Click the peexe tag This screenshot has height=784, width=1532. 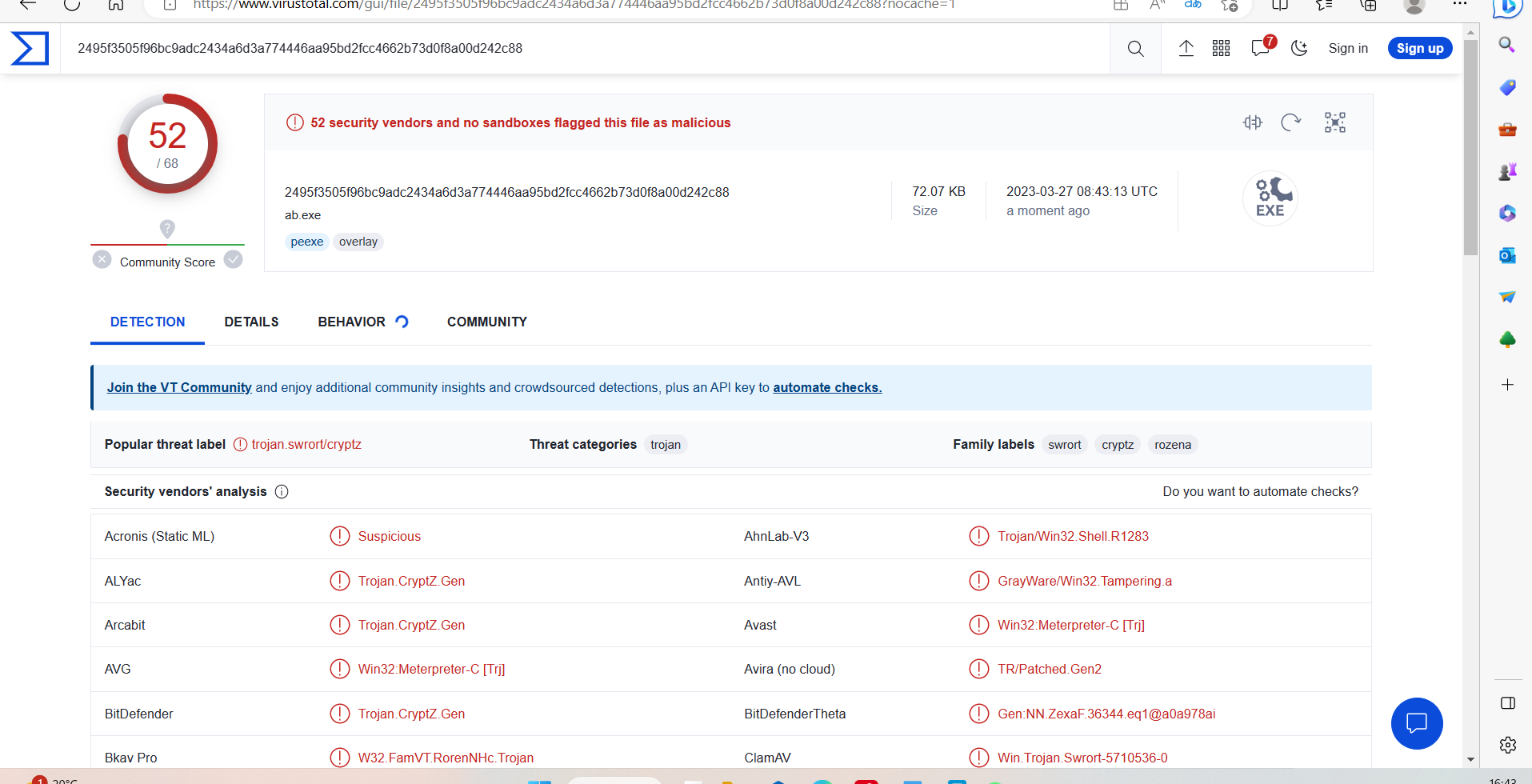pos(307,242)
